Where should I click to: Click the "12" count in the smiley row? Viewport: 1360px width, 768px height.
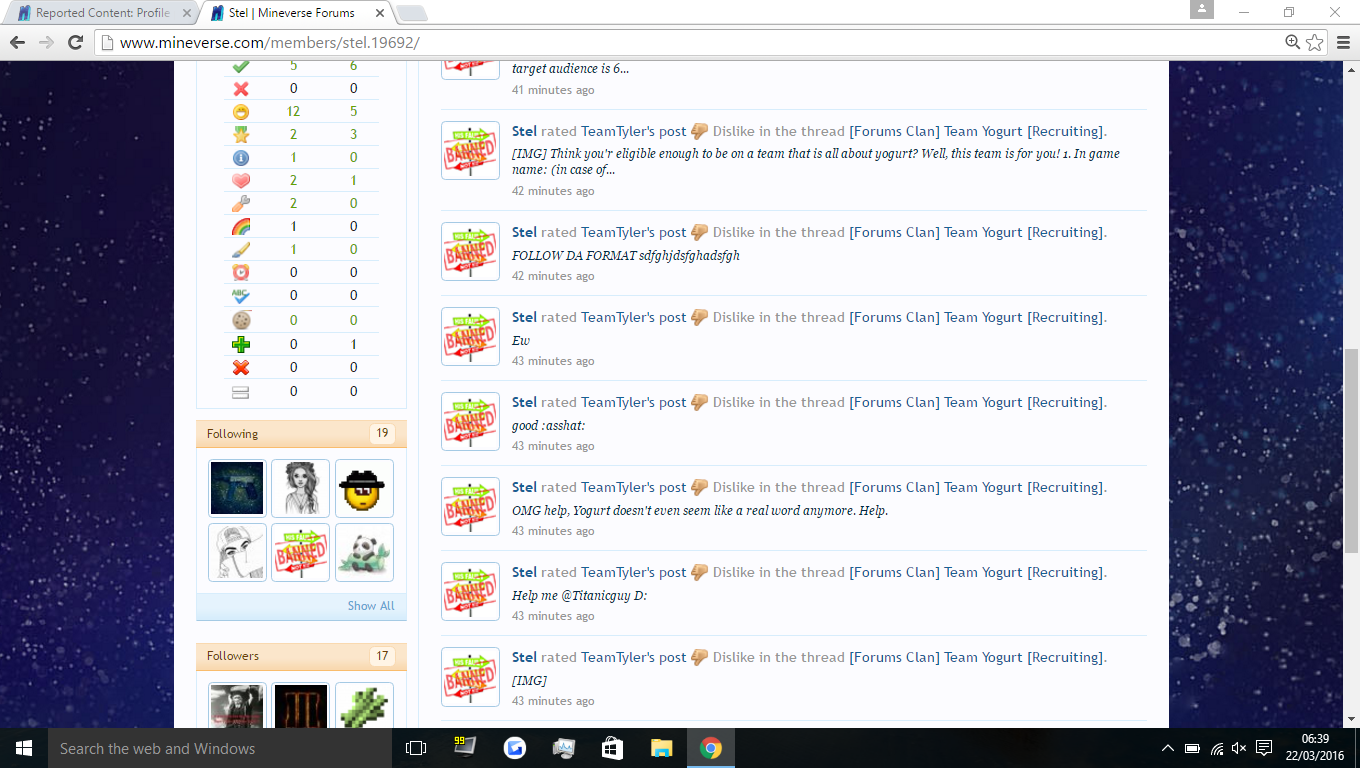click(x=293, y=111)
